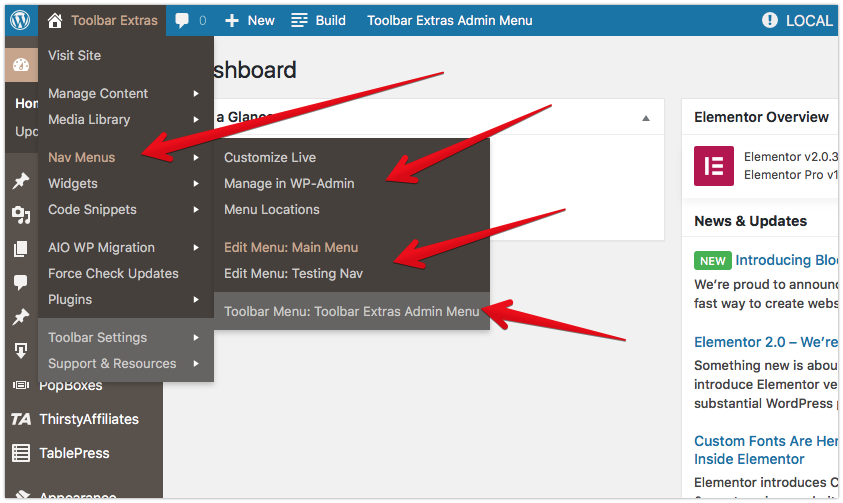Viewport: 843px width, 503px height.
Task: Open ThirstyAffiliates sidebar menu
Action: [89, 419]
